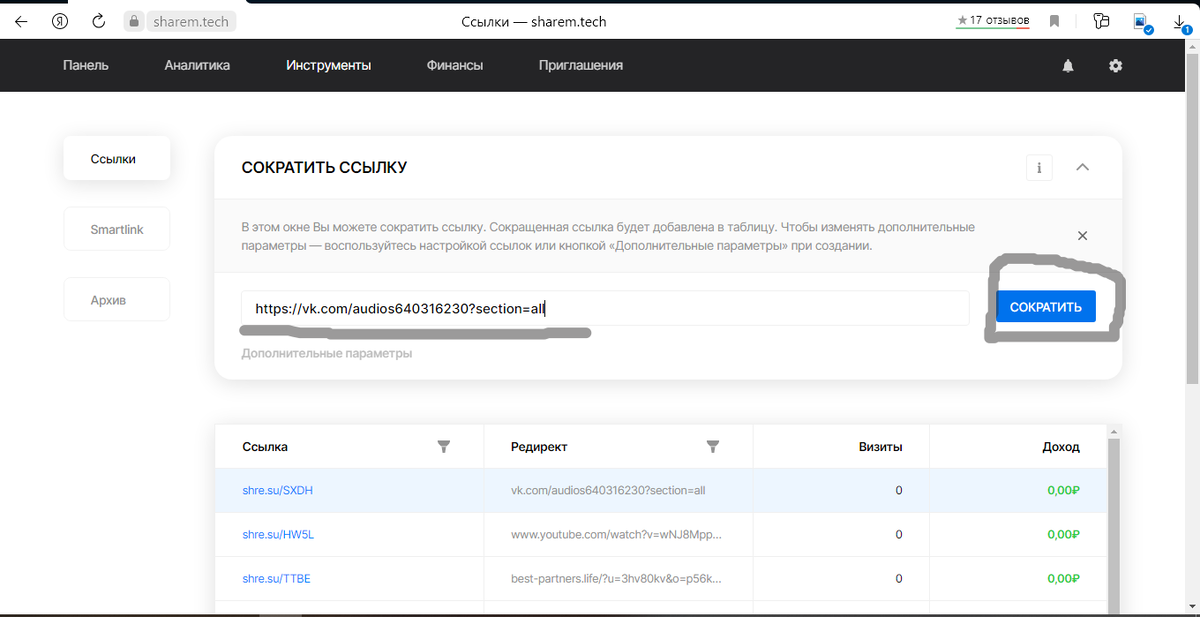This screenshot has height=617, width=1200.
Task: Focus the URL input with vk.com link
Action: click(x=605, y=308)
